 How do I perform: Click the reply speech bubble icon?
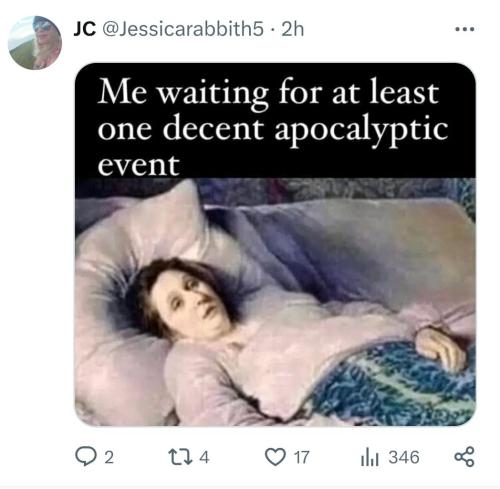(x=86, y=457)
